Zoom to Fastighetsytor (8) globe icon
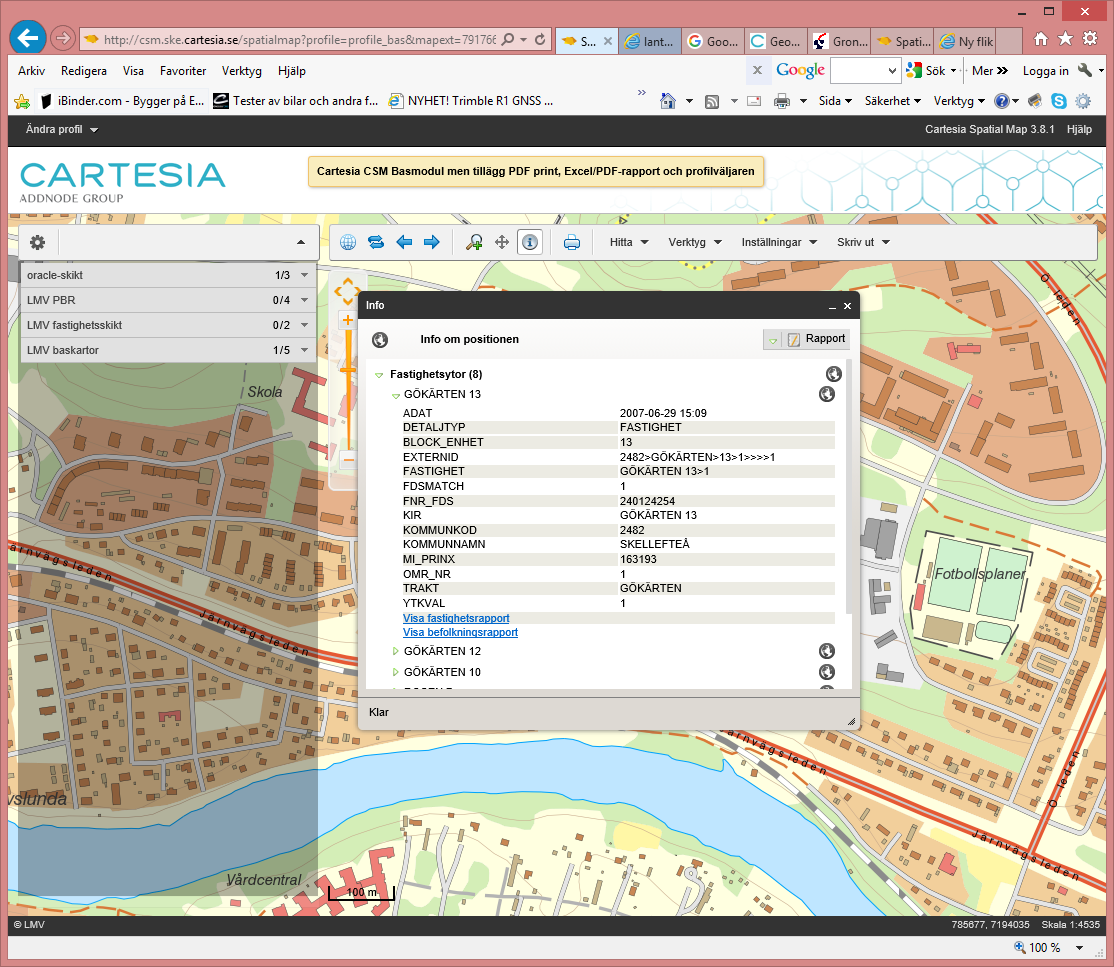1114x967 pixels. 833,374
